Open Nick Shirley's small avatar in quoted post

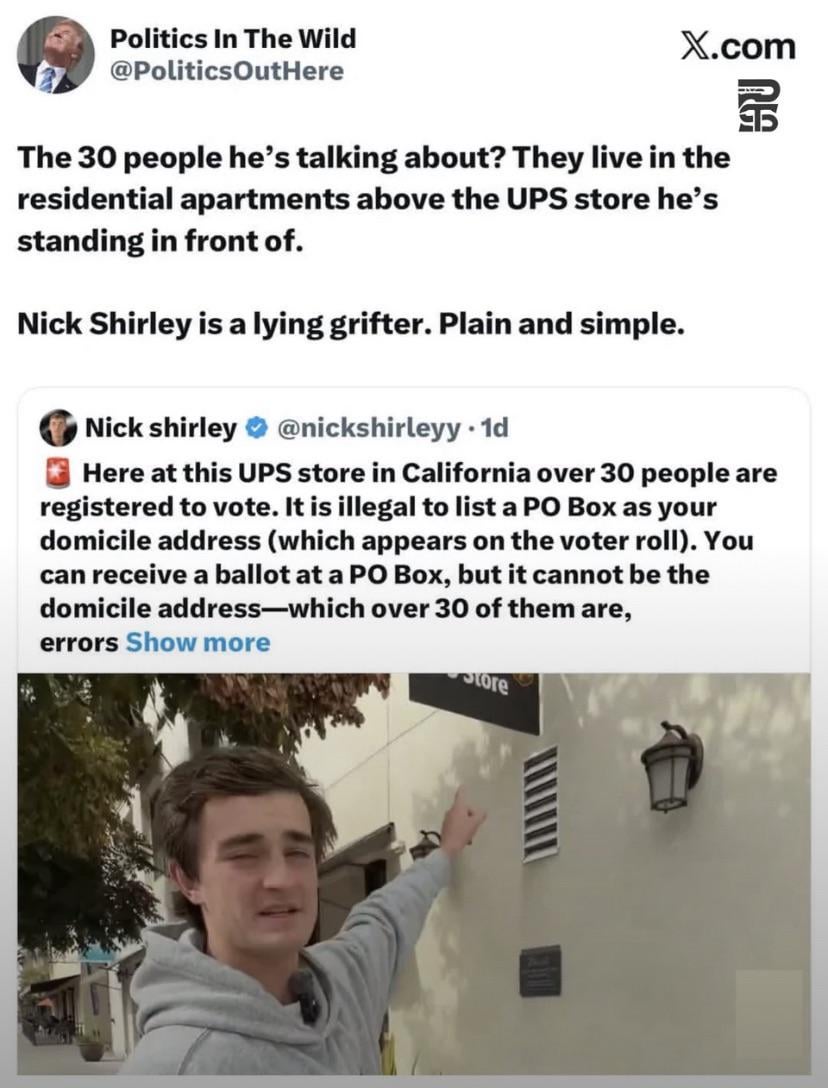[x=58, y=428]
